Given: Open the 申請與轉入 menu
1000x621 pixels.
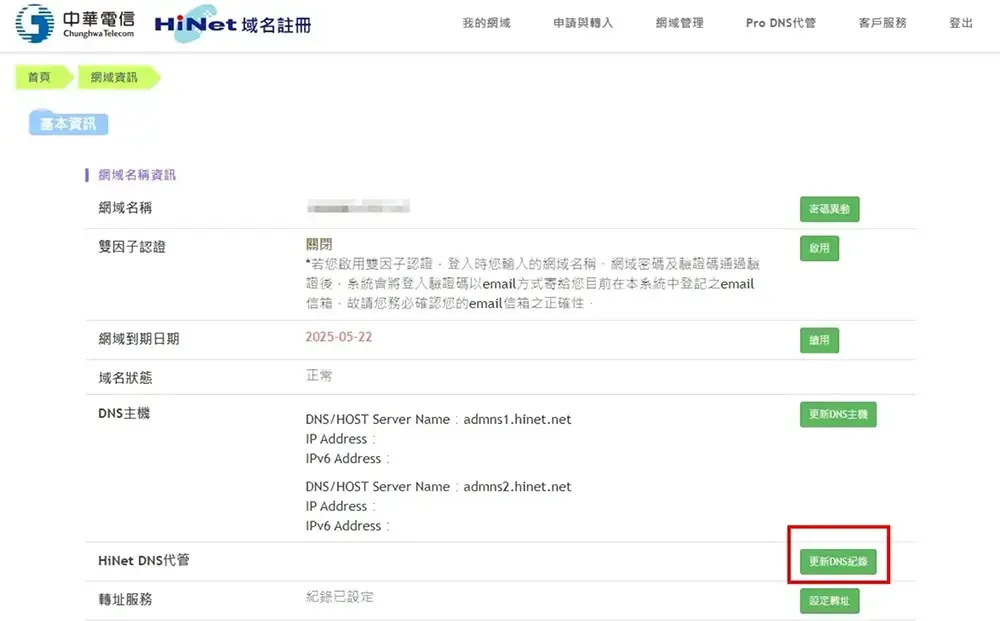Looking at the screenshot, I should point(583,23).
